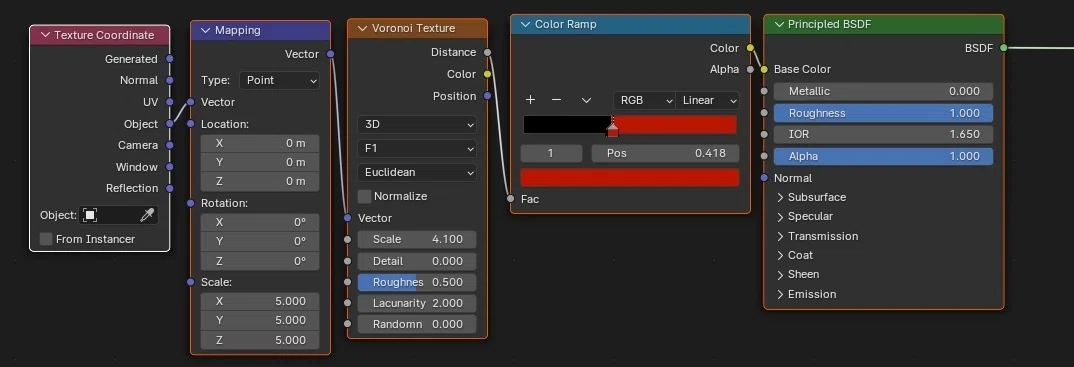This screenshot has height=367, width=1074.
Task: Click the BSDF Roughness slider showing 1.000
Action: tap(883, 113)
